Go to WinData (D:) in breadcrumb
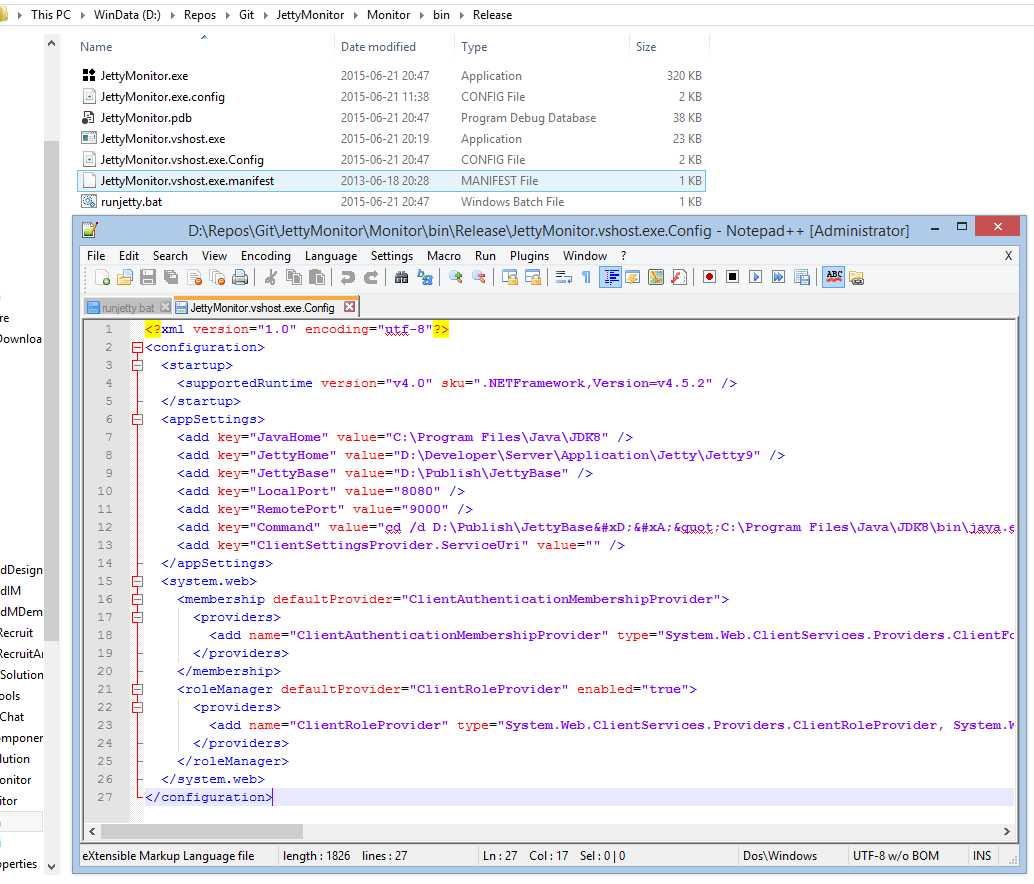 127,15
